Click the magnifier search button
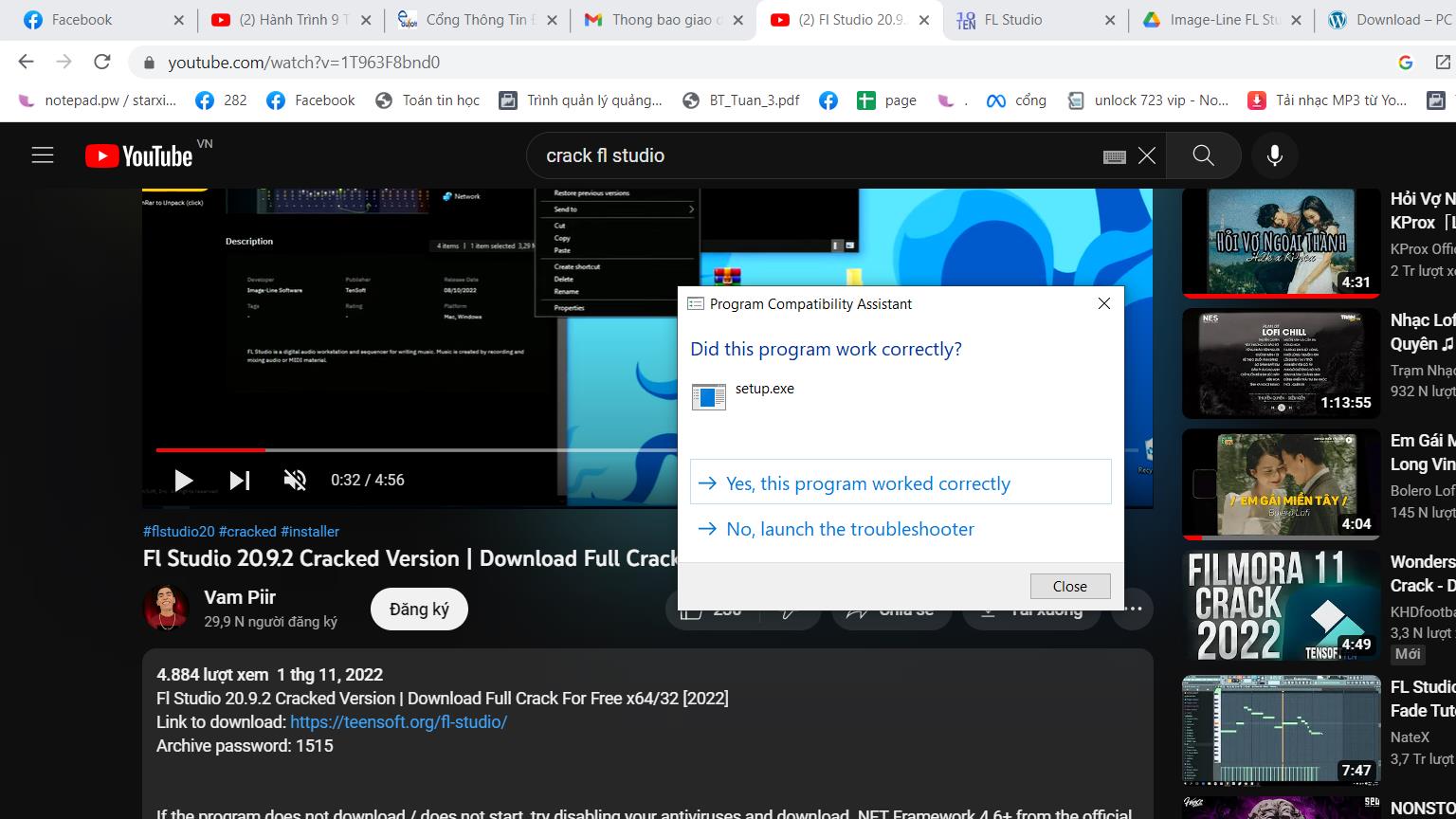This screenshot has height=819, width=1456. click(x=1203, y=155)
